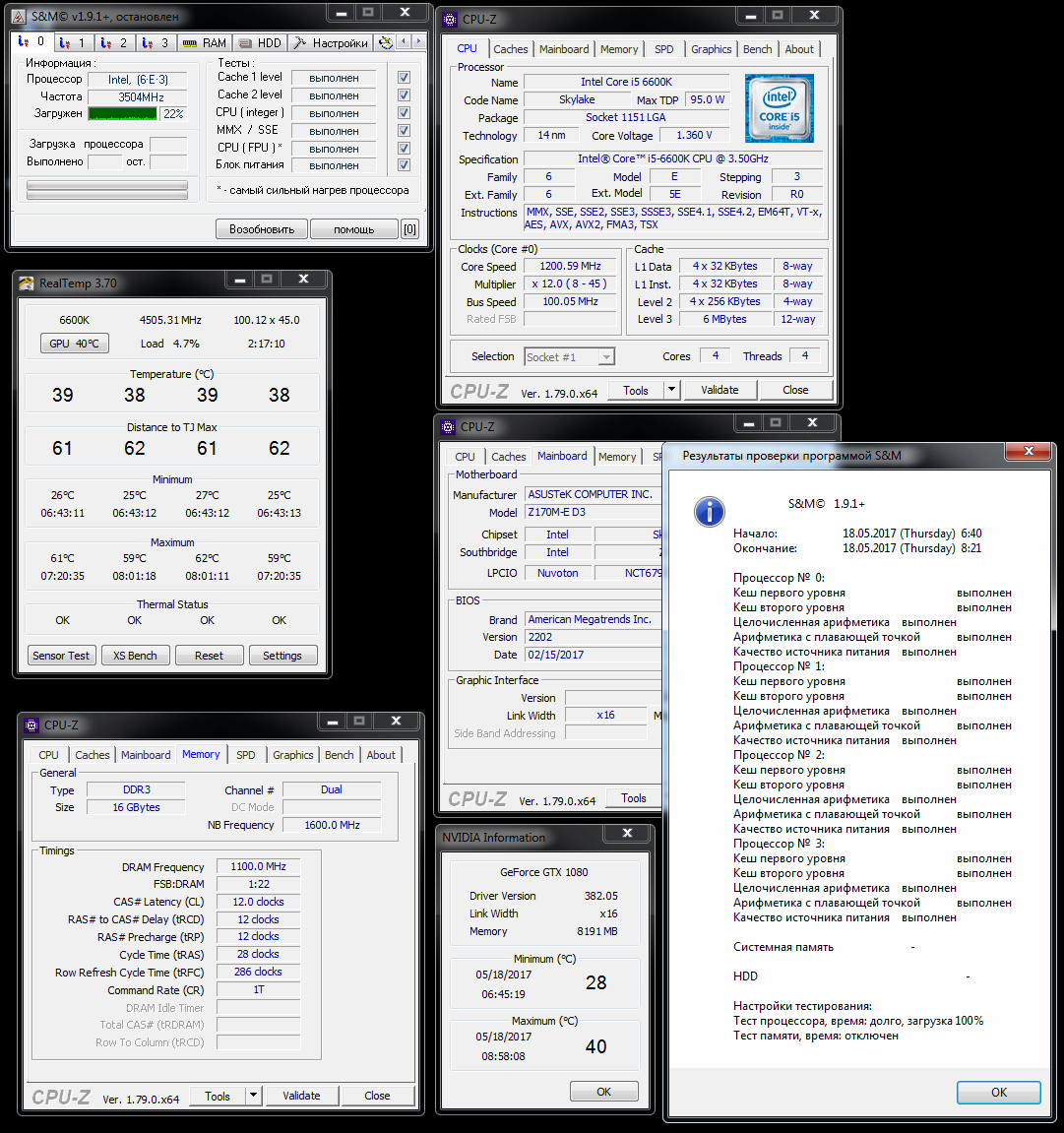This screenshot has height=1133, width=1064.
Task: Run Sensor Test in RealTemp
Action: (61, 656)
